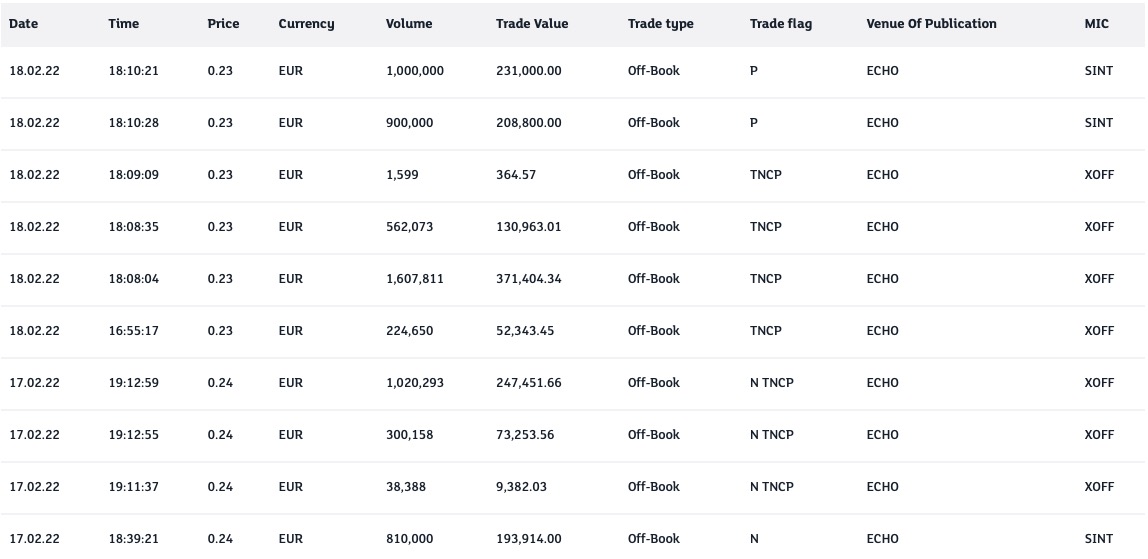This screenshot has height=559, width=1148.
Task: Click the Date column header
Action: (23, 24)
